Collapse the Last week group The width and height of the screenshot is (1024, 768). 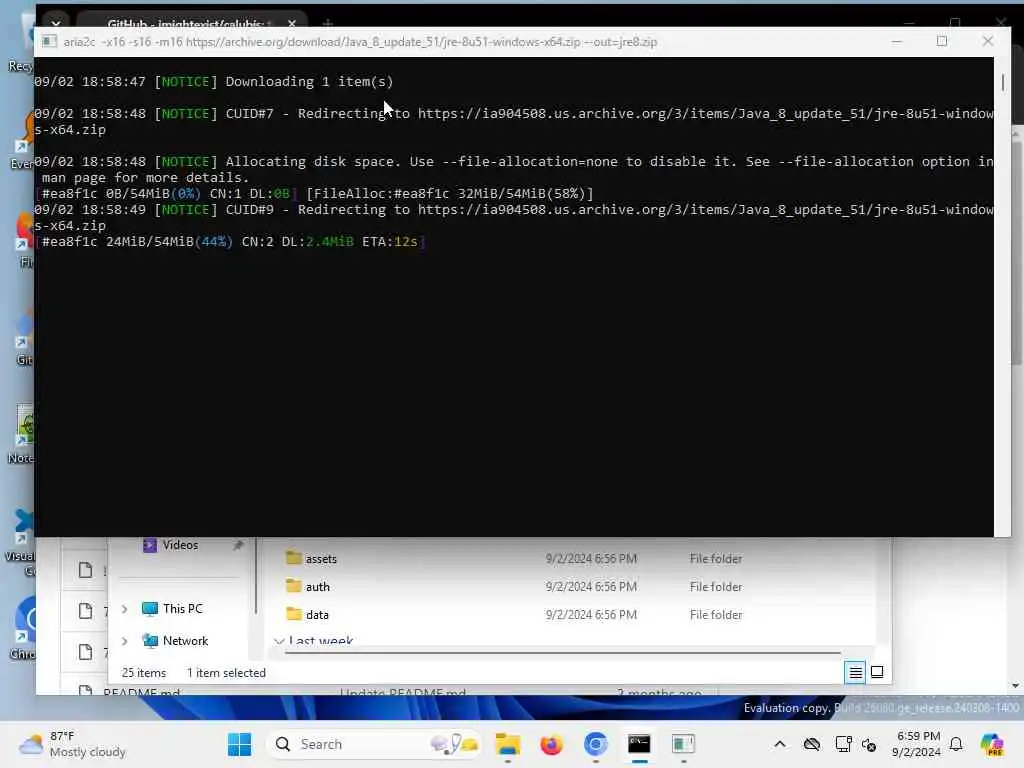[x=280, y=641]
